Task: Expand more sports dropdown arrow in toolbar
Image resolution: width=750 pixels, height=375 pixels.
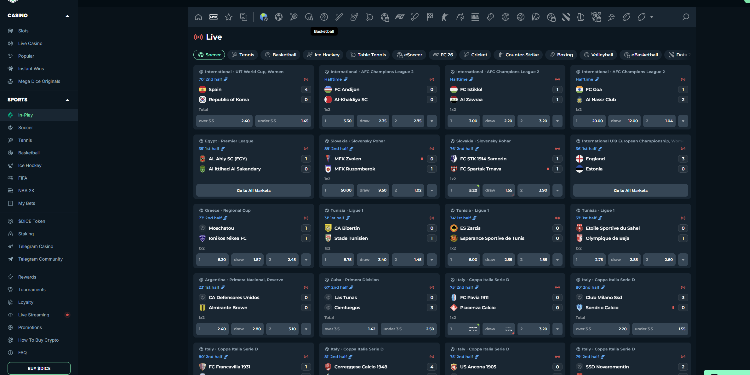Action: coord(651,17)
